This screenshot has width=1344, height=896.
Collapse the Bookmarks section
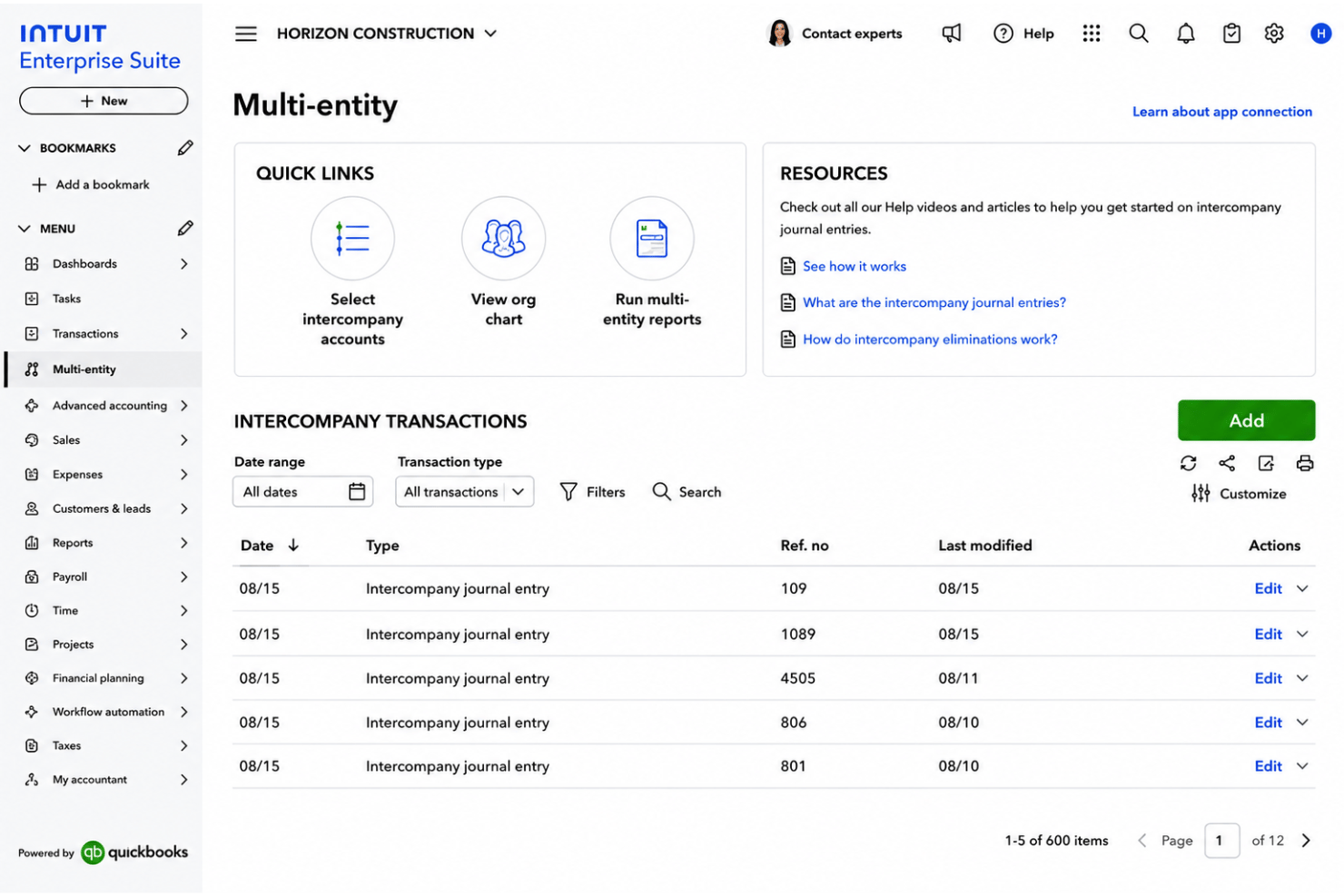tap(25, 148)
